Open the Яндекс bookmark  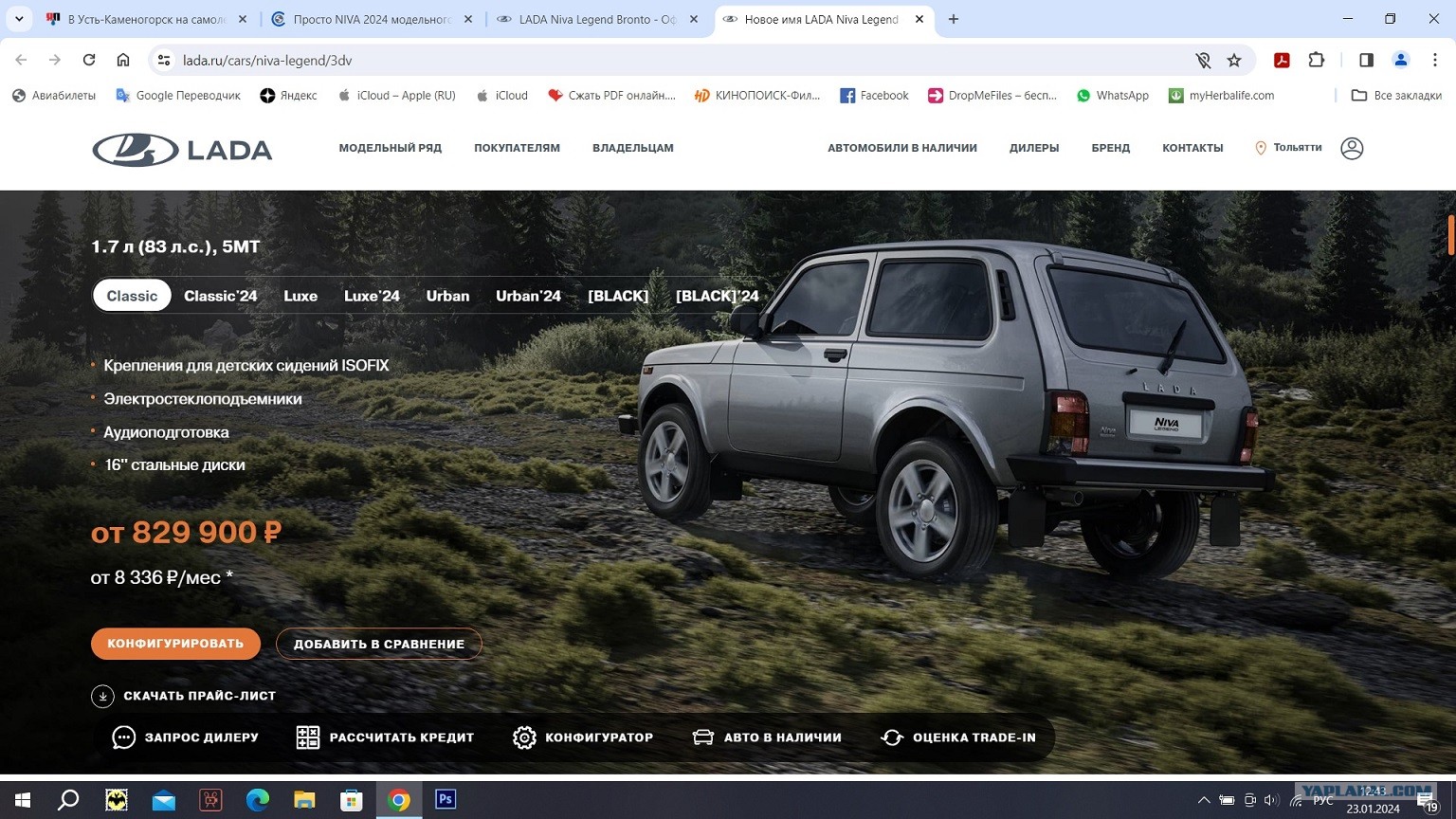pyautogui.click(x=289, y=96)
